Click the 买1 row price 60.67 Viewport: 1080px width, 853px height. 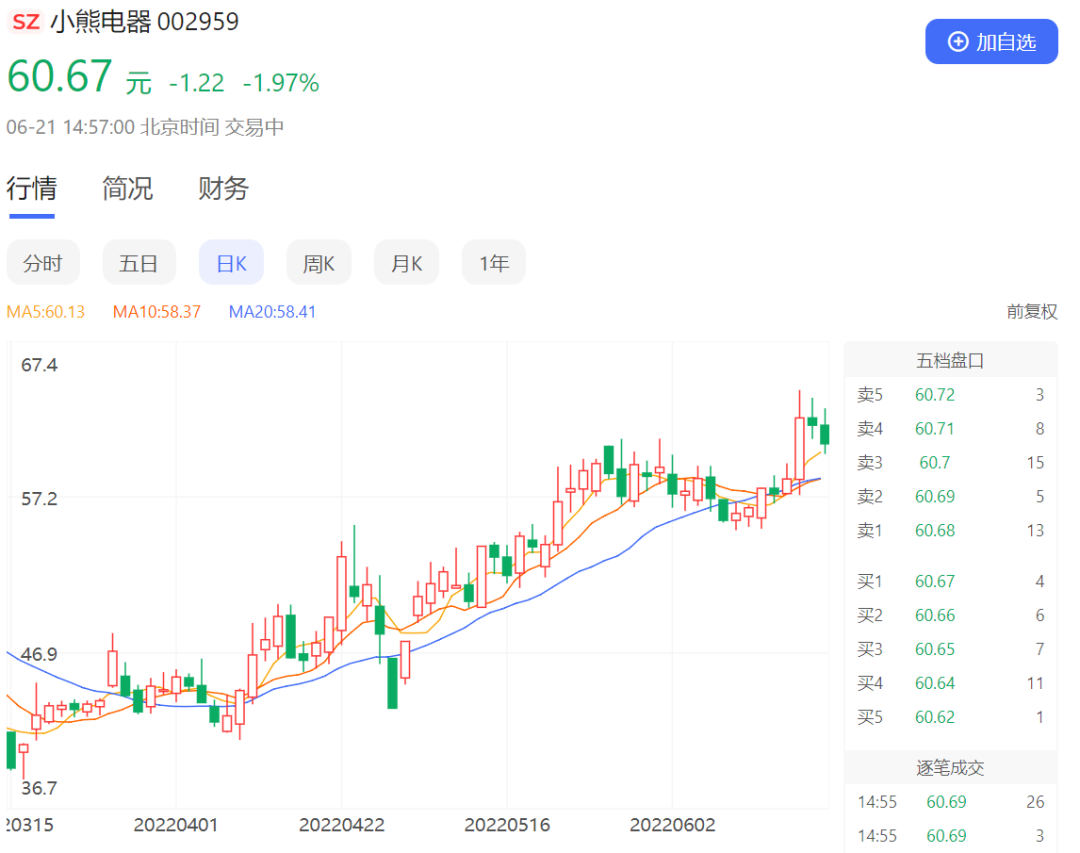coord(935,582)
